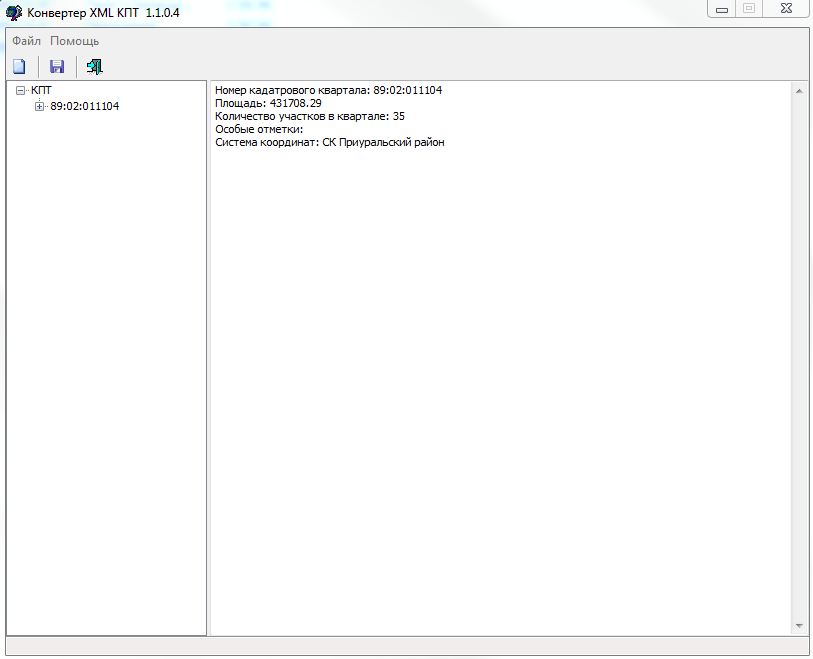Click the exit door toolbar icon
Viewport: 813px width, 659px height.
(x=95, y=67)
